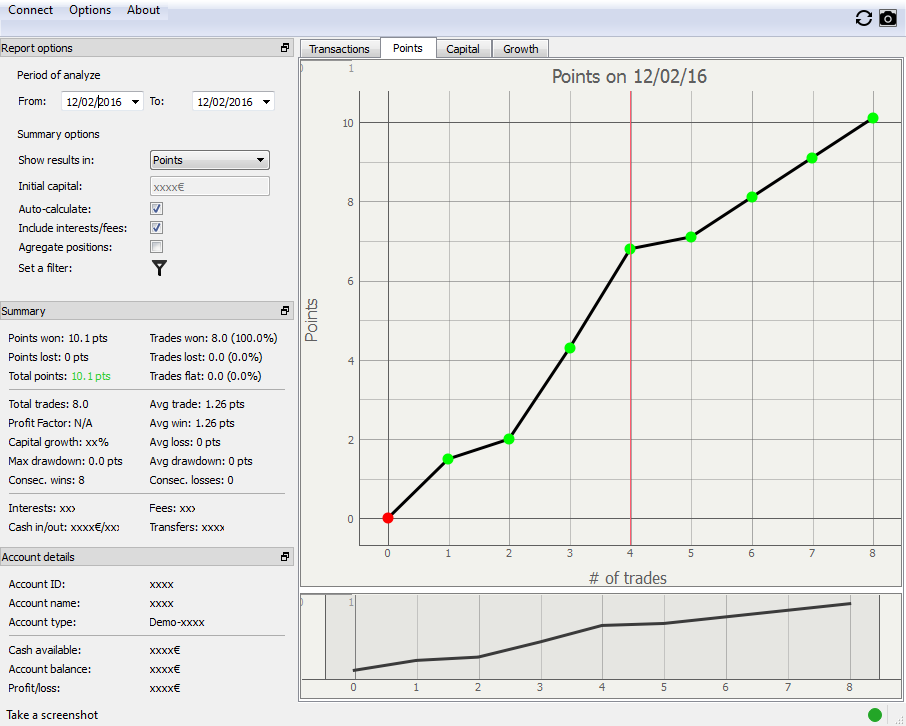Click the '# of trades' axis label
This screenshot has height=726, width=906.
(x=627, y=578)
